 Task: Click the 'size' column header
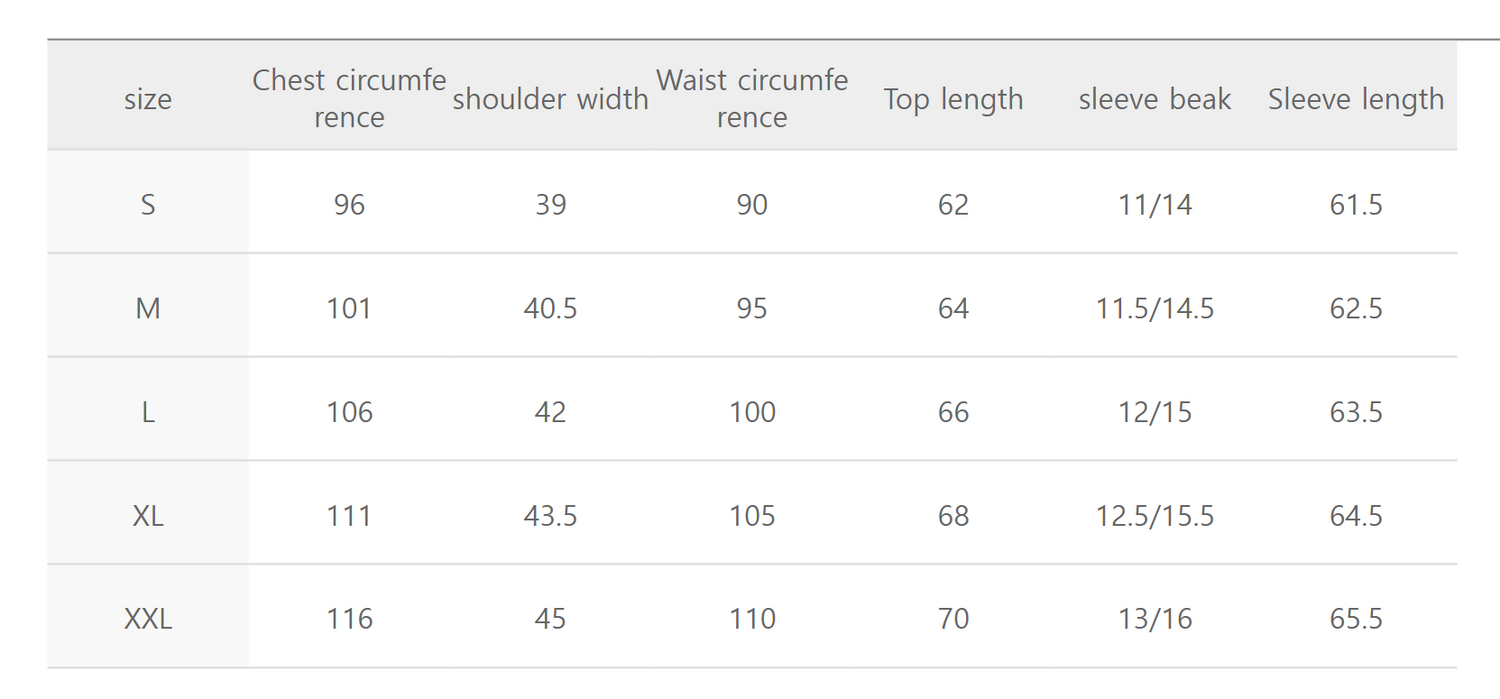[x=148, y=99]
